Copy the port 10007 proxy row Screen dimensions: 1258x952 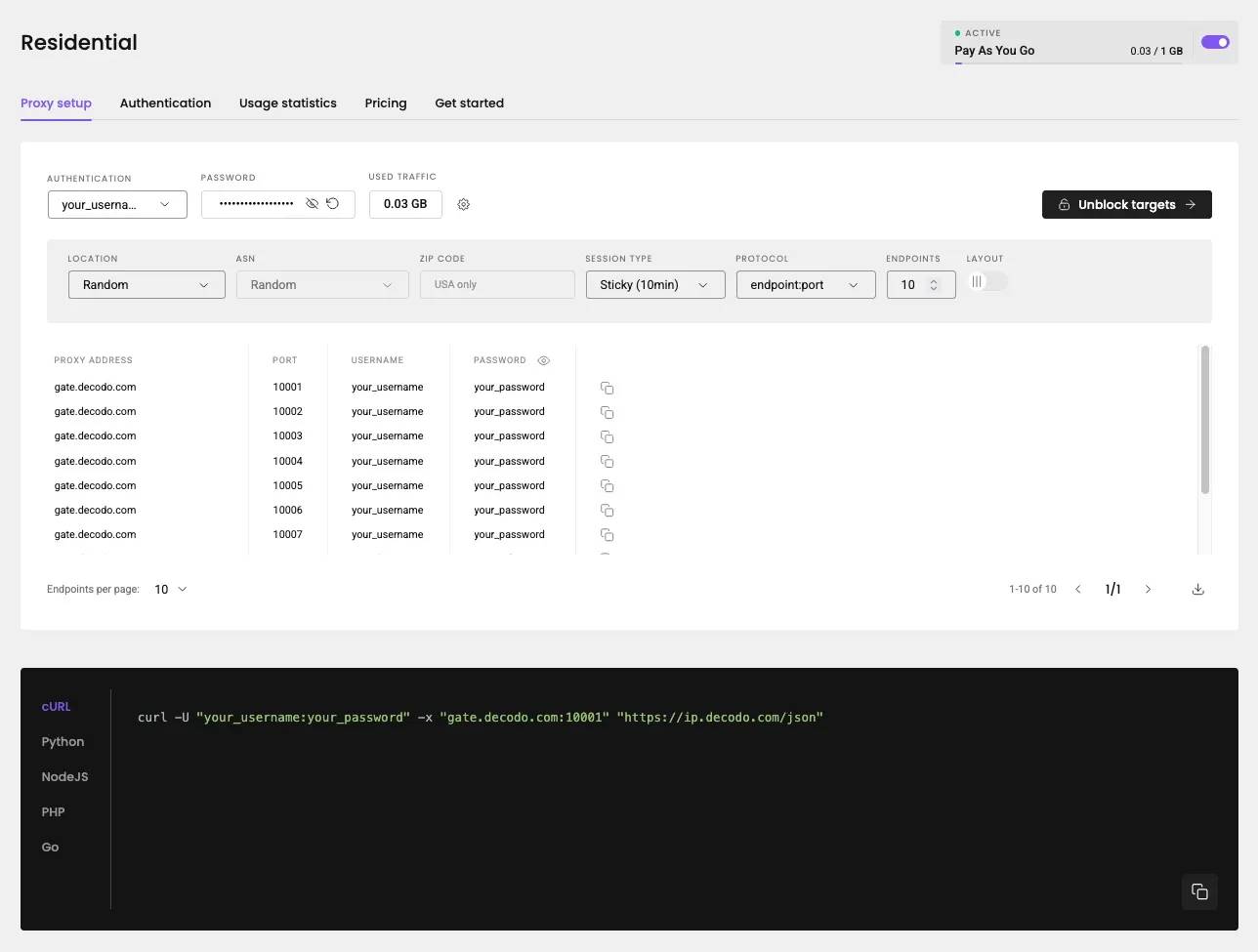pyautogui.click(x=607, y=535)
